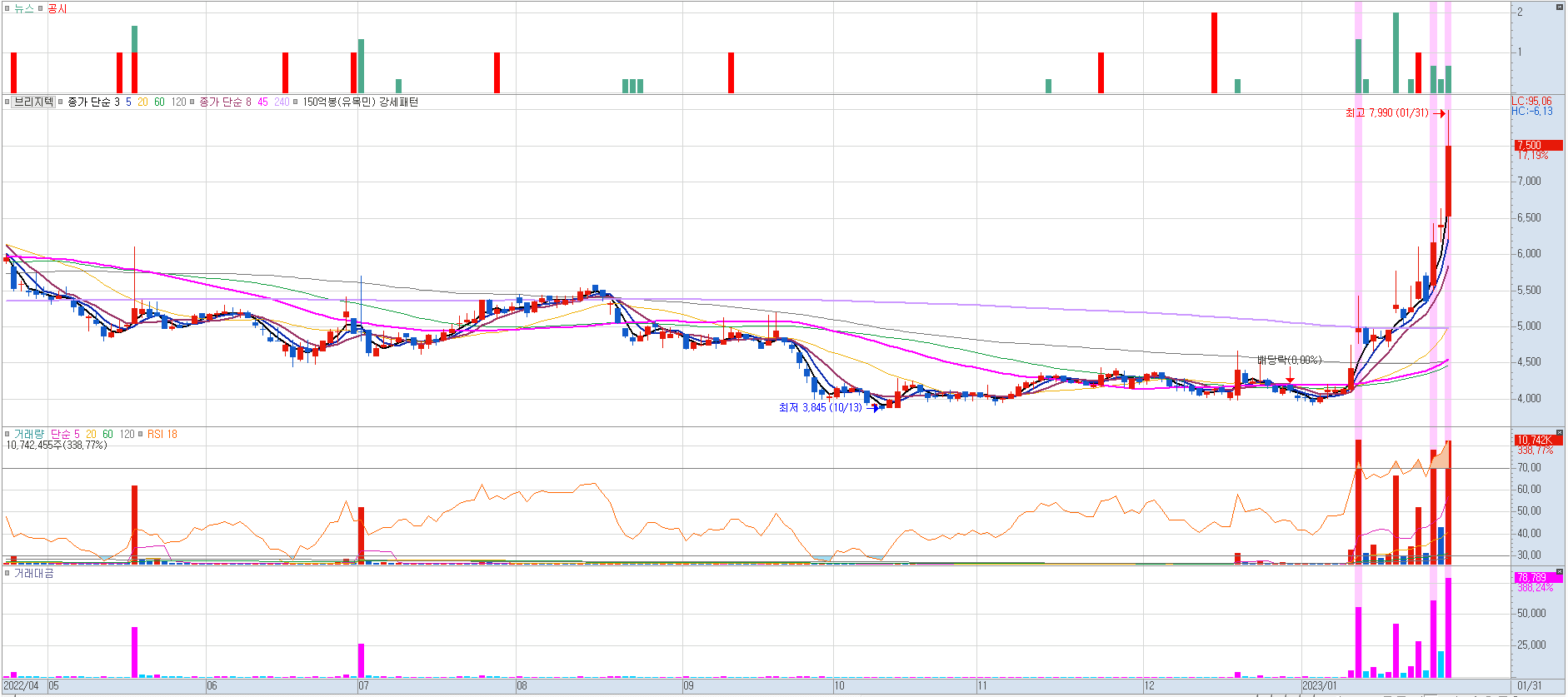Viewport: 1568px width, 697px height.
Task: Click the 브리지텍 stock name button
Action: [33, 102]
